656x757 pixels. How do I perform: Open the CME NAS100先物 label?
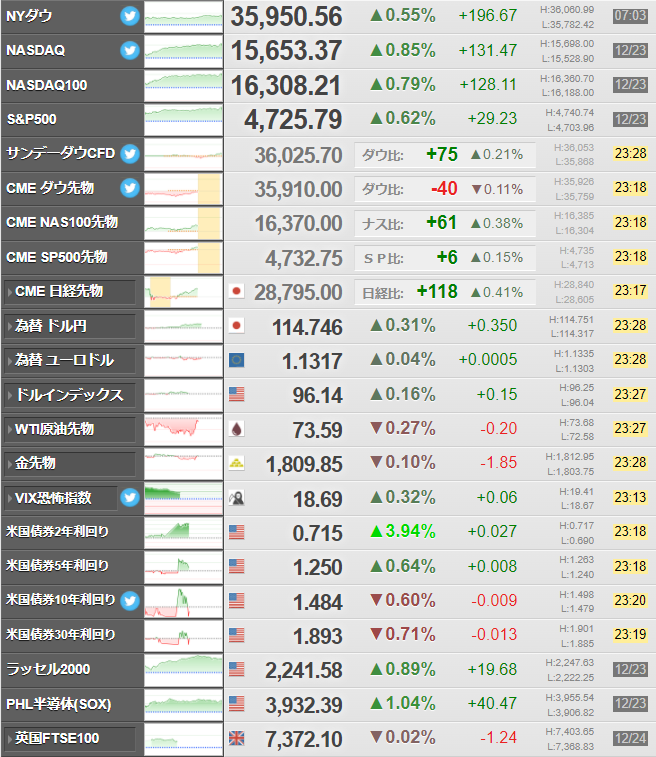pos(62,223)
